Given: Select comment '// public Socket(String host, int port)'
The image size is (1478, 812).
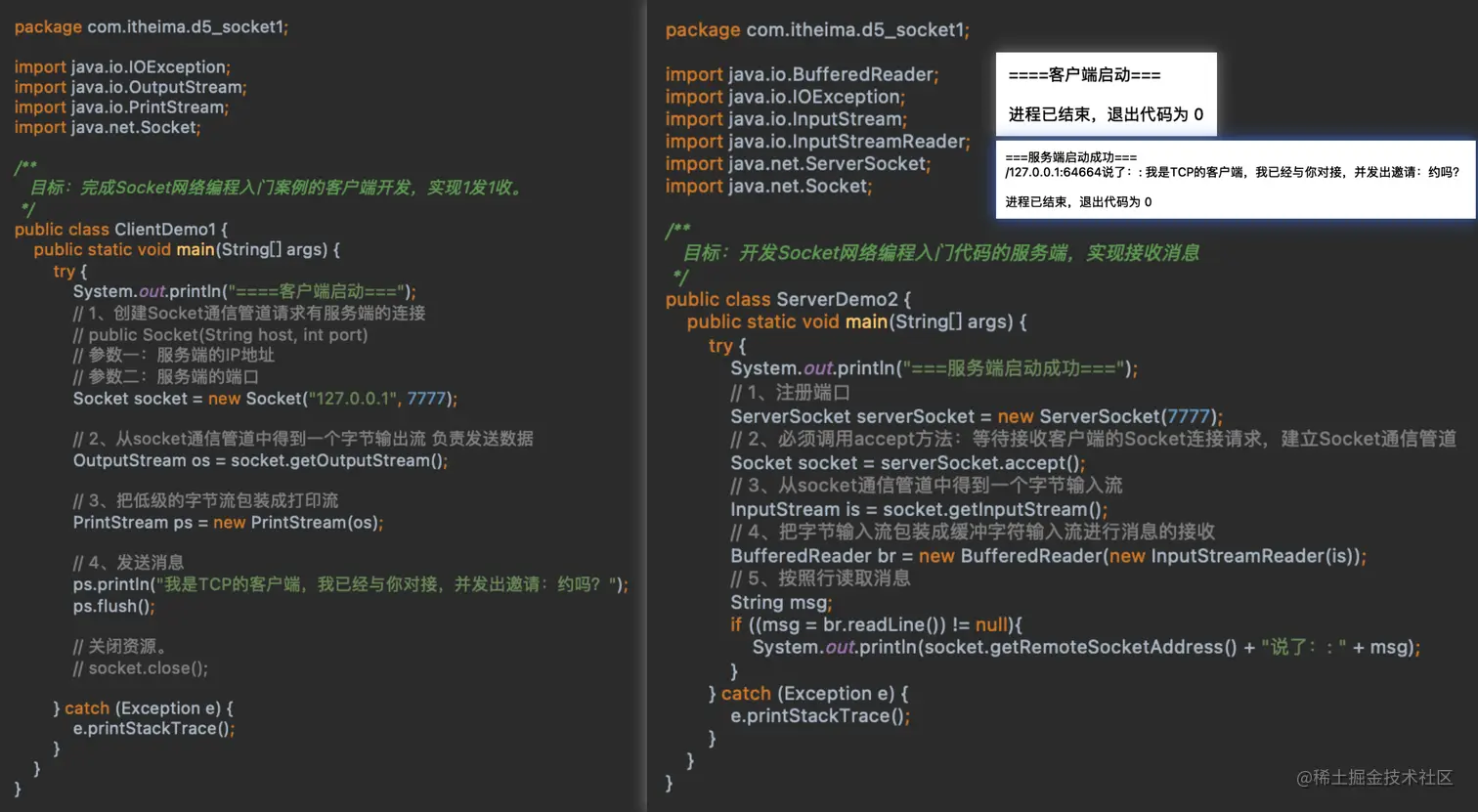Looking at the screenshot, I should (x=220, y=334).
